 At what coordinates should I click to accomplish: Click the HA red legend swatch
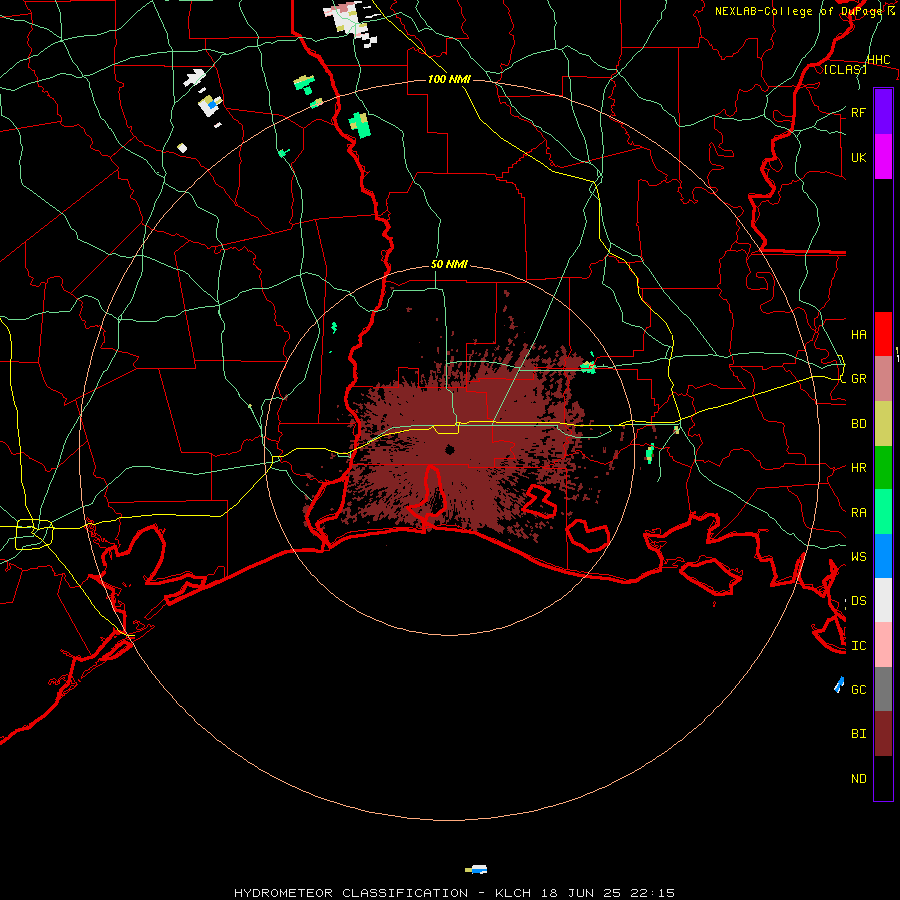click(883, 334)
